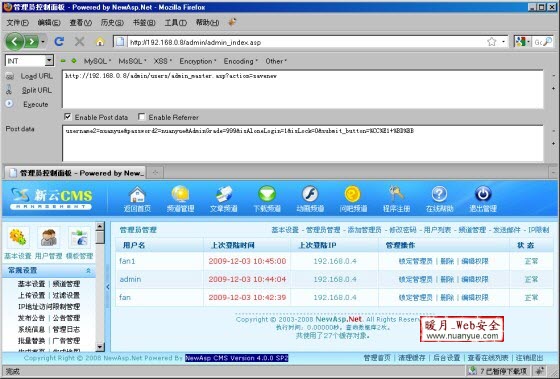Click the 退出管理 power icon
The image size is (560, 379).
[483, 195]
